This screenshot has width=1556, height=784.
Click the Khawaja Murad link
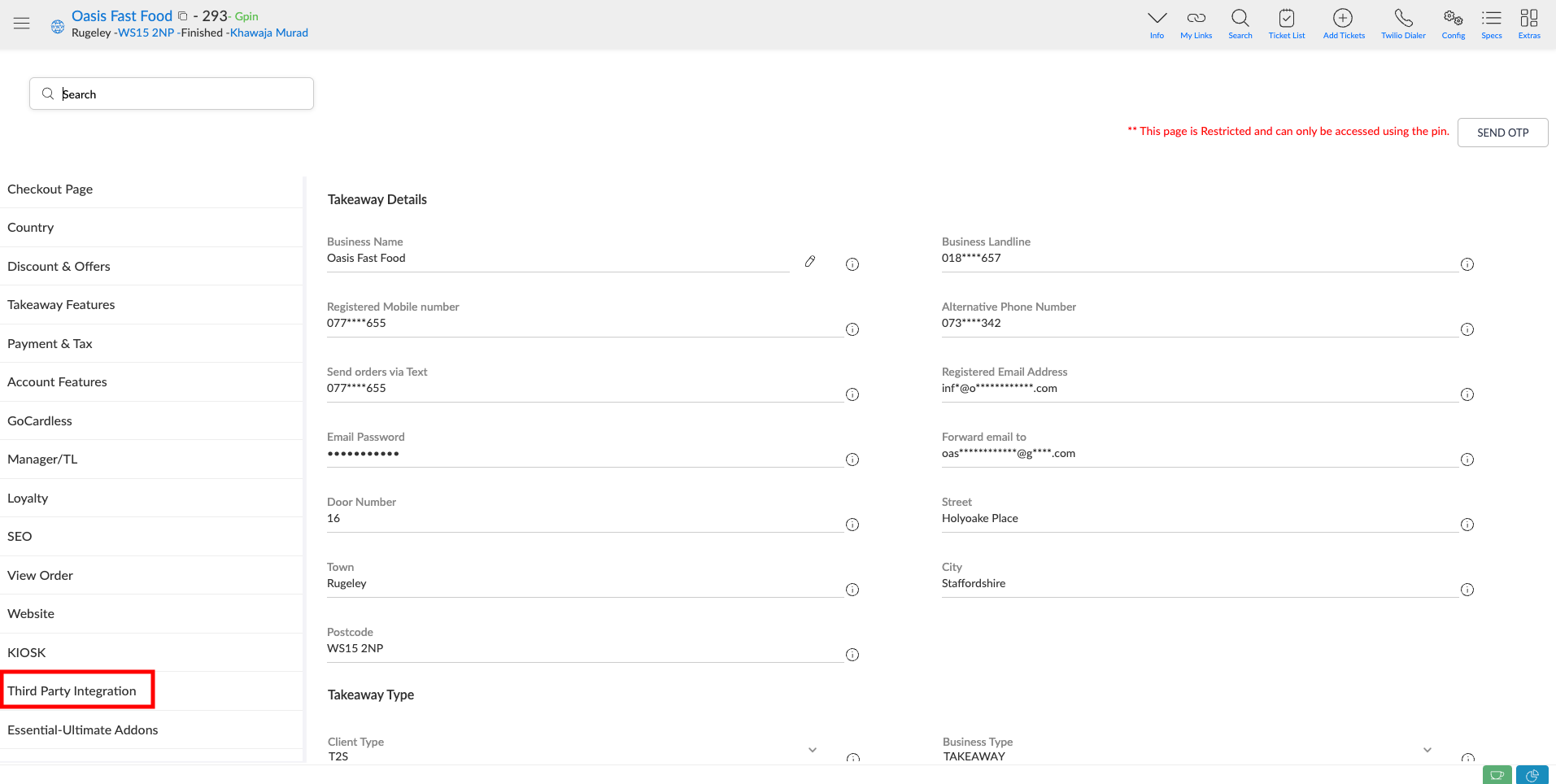pyautogui.click(x=269, y=33)
